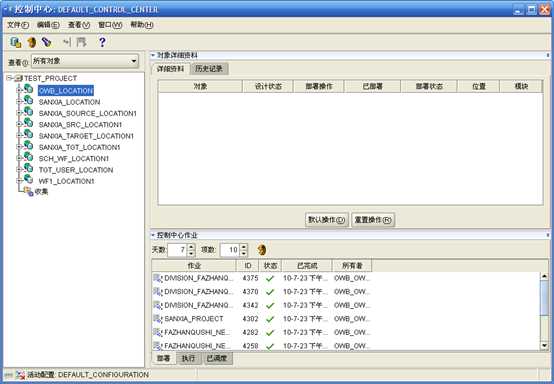The height and width of the screenshot is (384, 554).
Task: Expand the WF1_LOCATION1 tree node
Action: (19, 181)
